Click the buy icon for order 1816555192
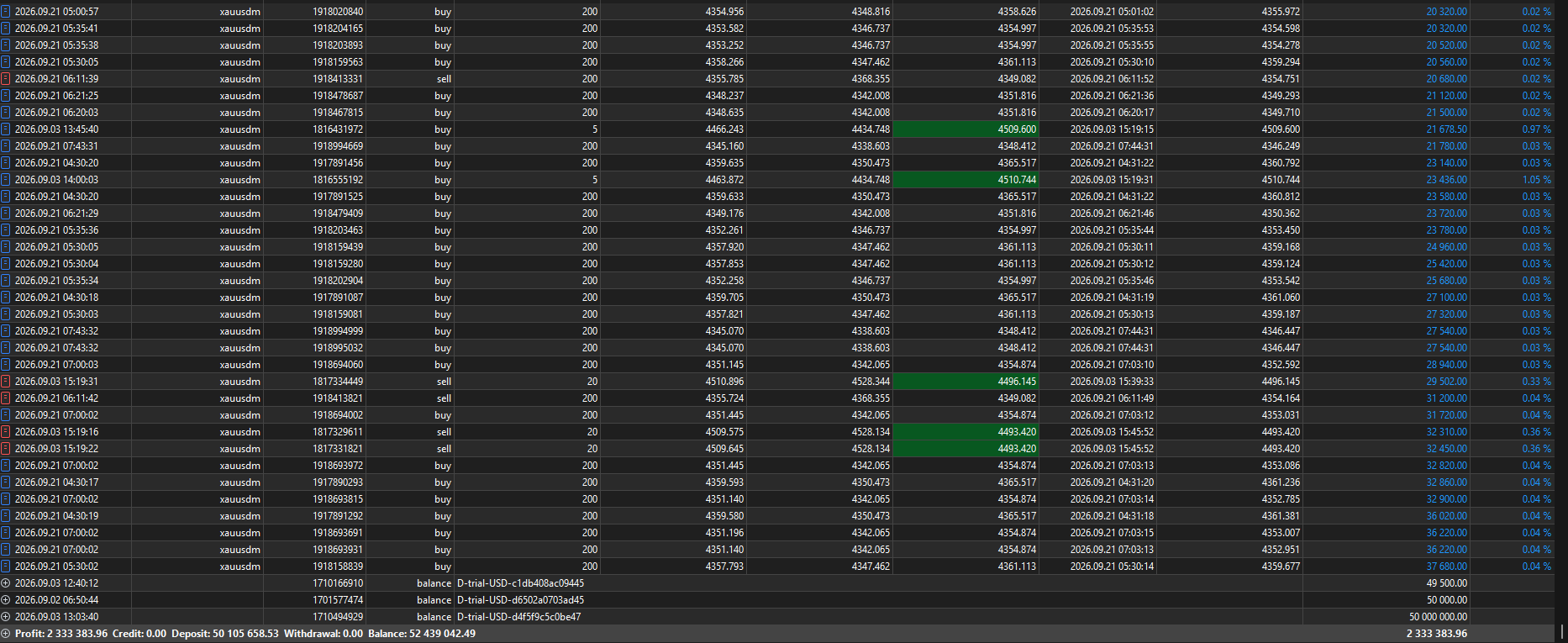 pyautogui.click(x=6, y=179)
